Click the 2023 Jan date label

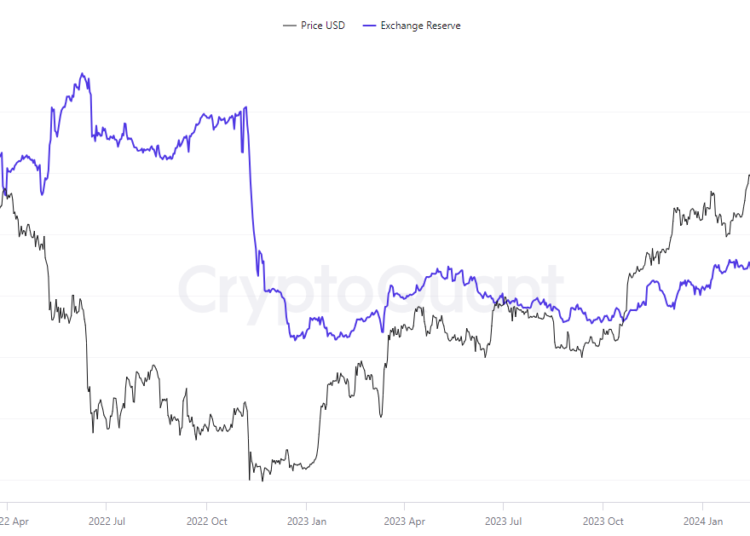pos(306,521)
